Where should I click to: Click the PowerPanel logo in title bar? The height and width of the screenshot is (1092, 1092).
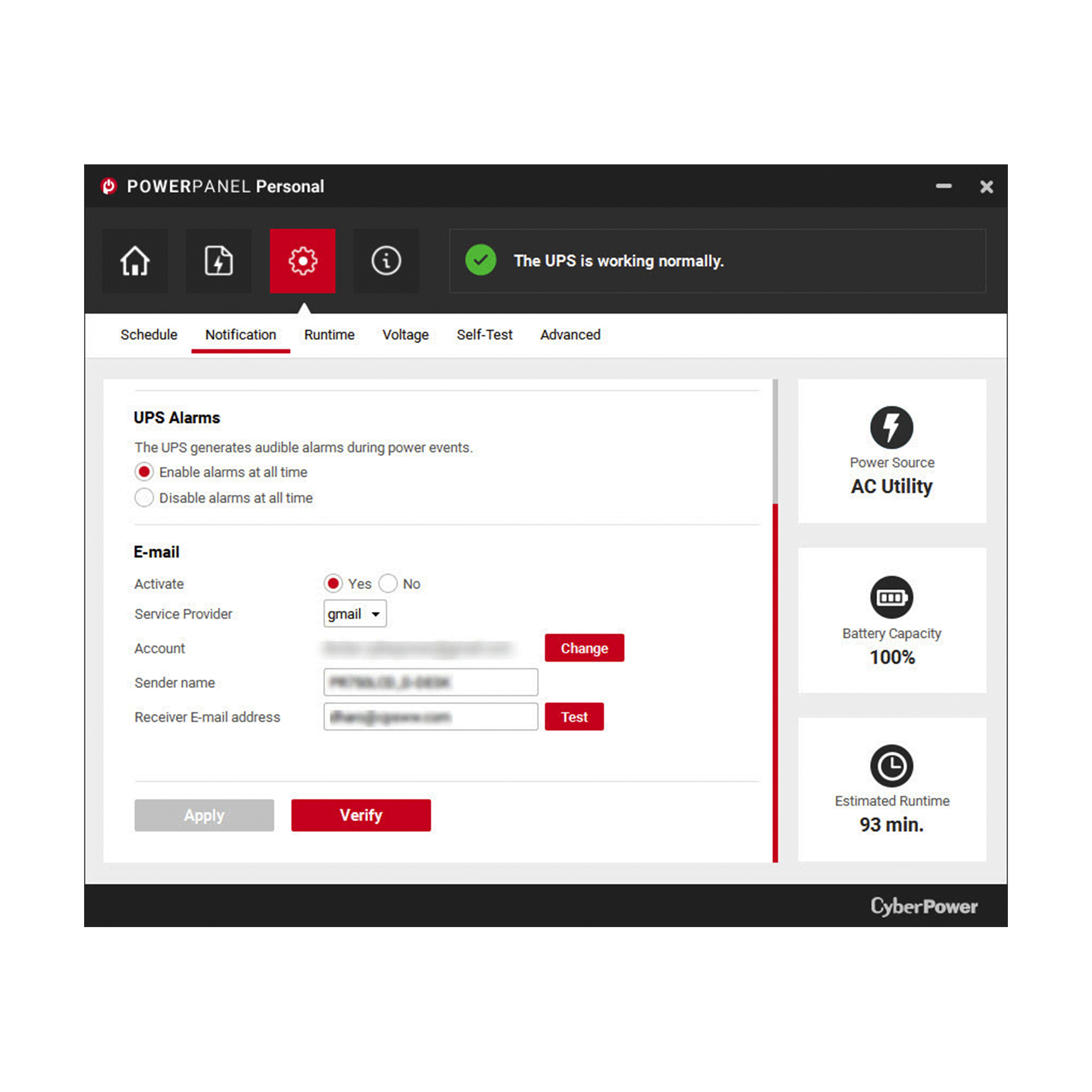[x=109, y=186]
